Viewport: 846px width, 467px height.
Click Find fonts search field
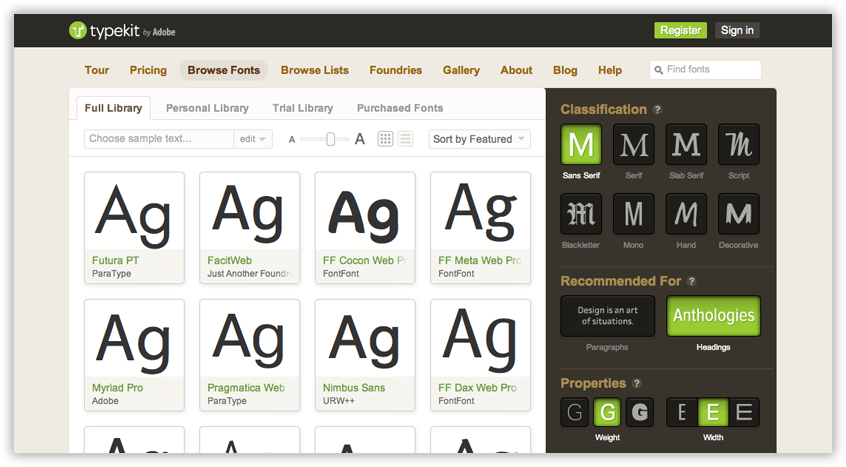click(706, 70)
